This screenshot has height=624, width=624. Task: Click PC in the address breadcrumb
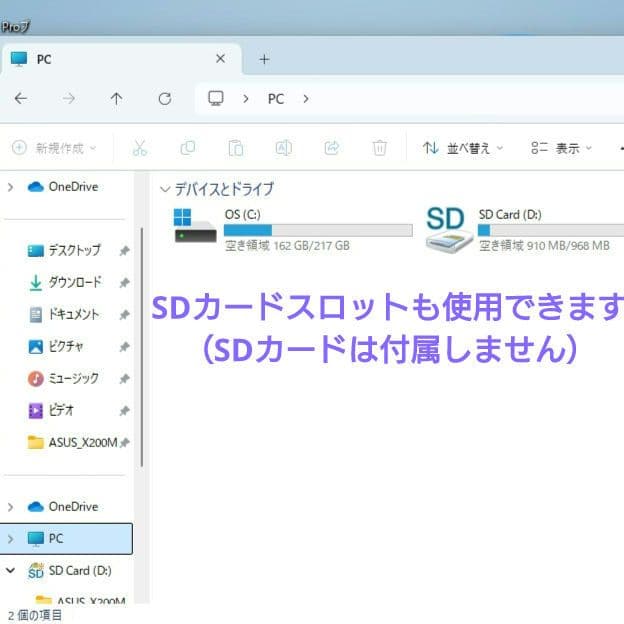[276, 99]
